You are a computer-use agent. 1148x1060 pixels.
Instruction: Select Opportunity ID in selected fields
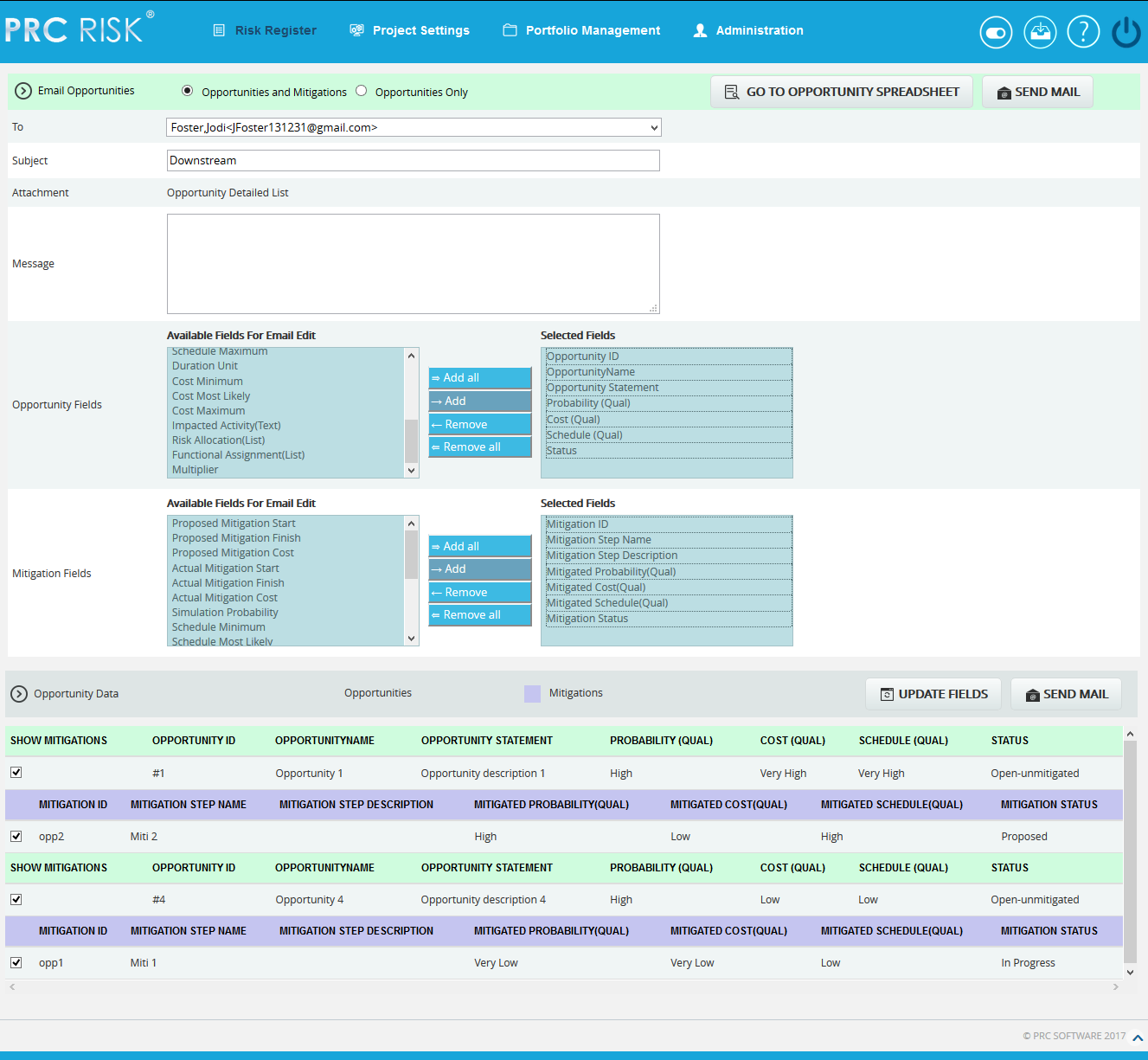point(667,357)
